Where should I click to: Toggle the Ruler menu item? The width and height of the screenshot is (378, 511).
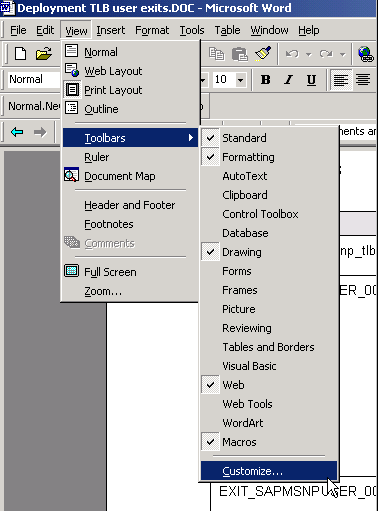131,157
